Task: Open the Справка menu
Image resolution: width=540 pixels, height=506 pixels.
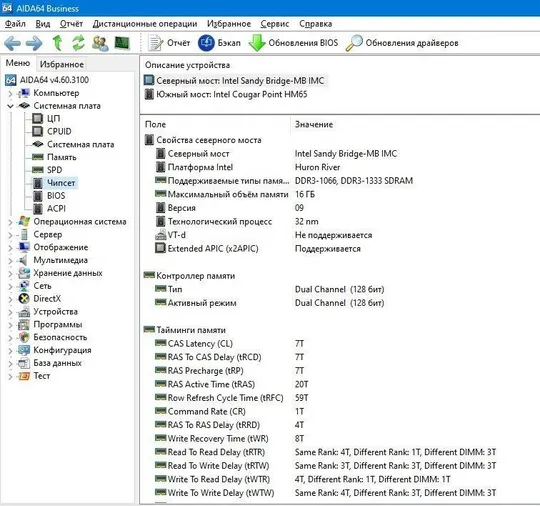Action: [315, 24]
